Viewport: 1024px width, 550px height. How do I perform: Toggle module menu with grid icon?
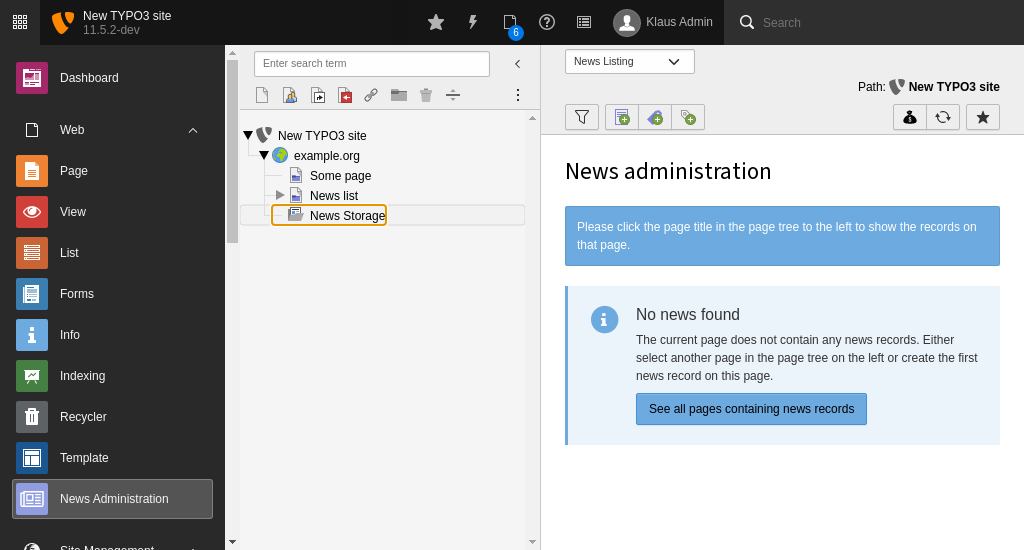point(20,22)
